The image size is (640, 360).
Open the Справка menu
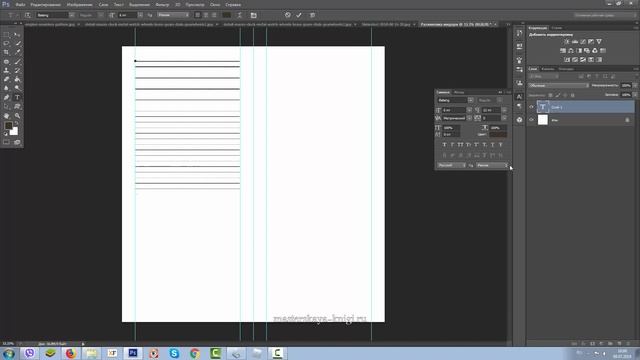pos(233,5)
